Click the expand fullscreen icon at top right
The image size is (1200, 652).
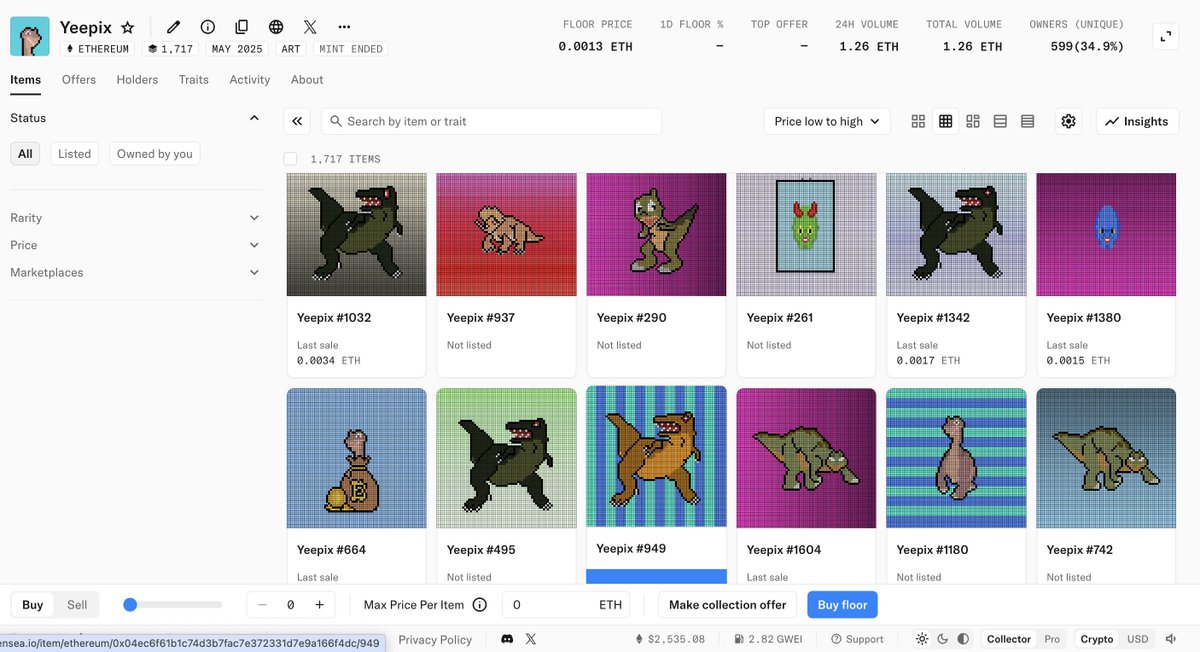[x=1165, y=36]
